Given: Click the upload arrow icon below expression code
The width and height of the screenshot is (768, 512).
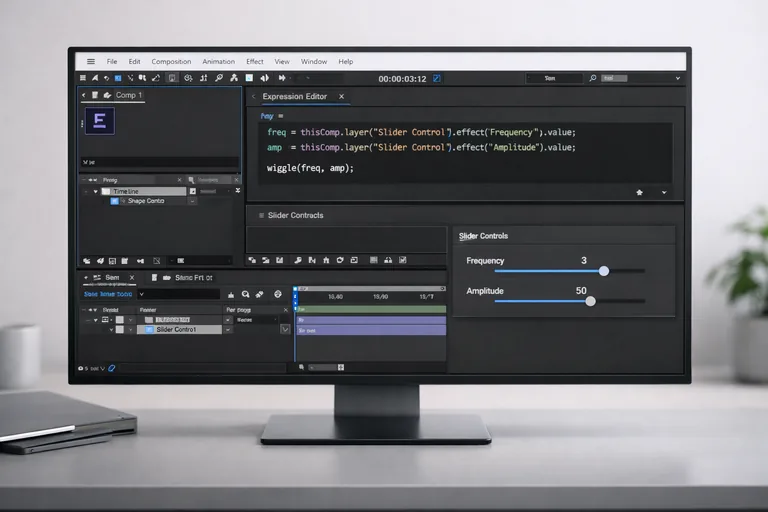Looking at the screenshot, I should [639, 192].
